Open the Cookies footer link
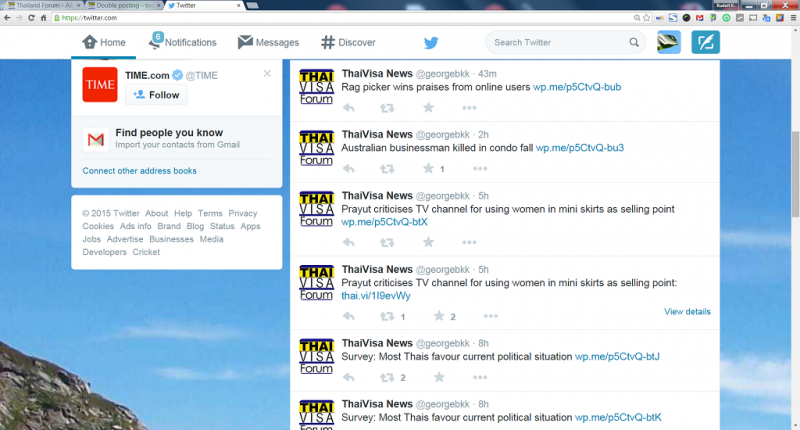800x430 pixels. (98, 226)
